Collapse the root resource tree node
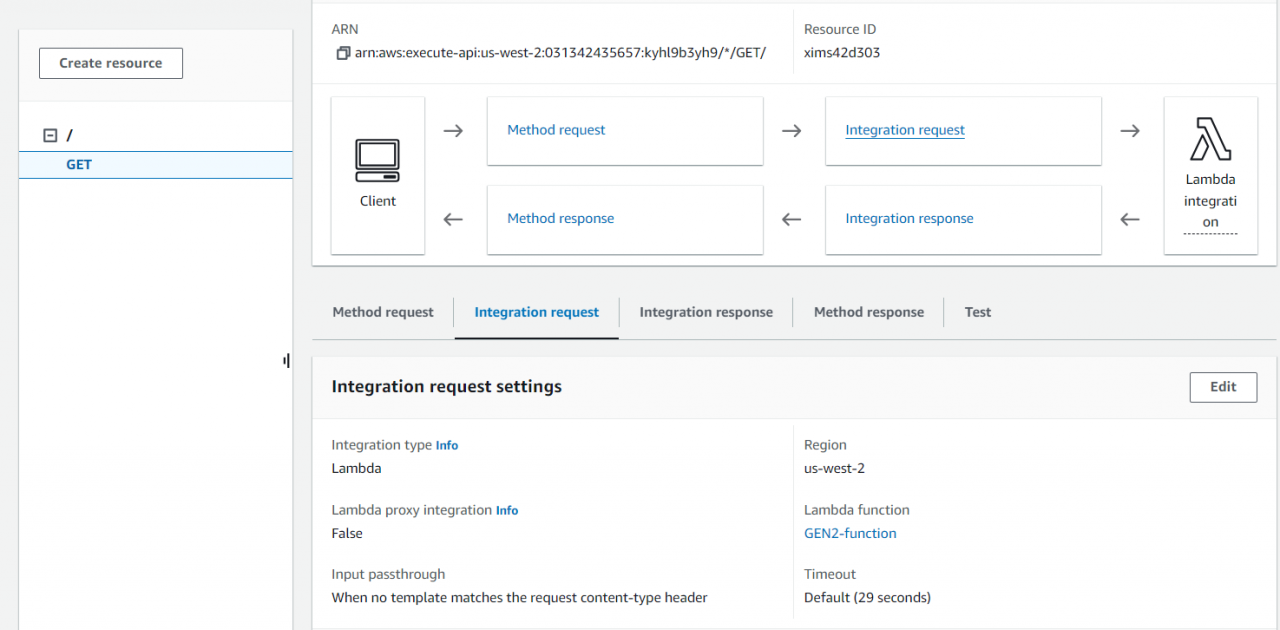The height and width of the screenshot is (630, 1280). [49, 136]
